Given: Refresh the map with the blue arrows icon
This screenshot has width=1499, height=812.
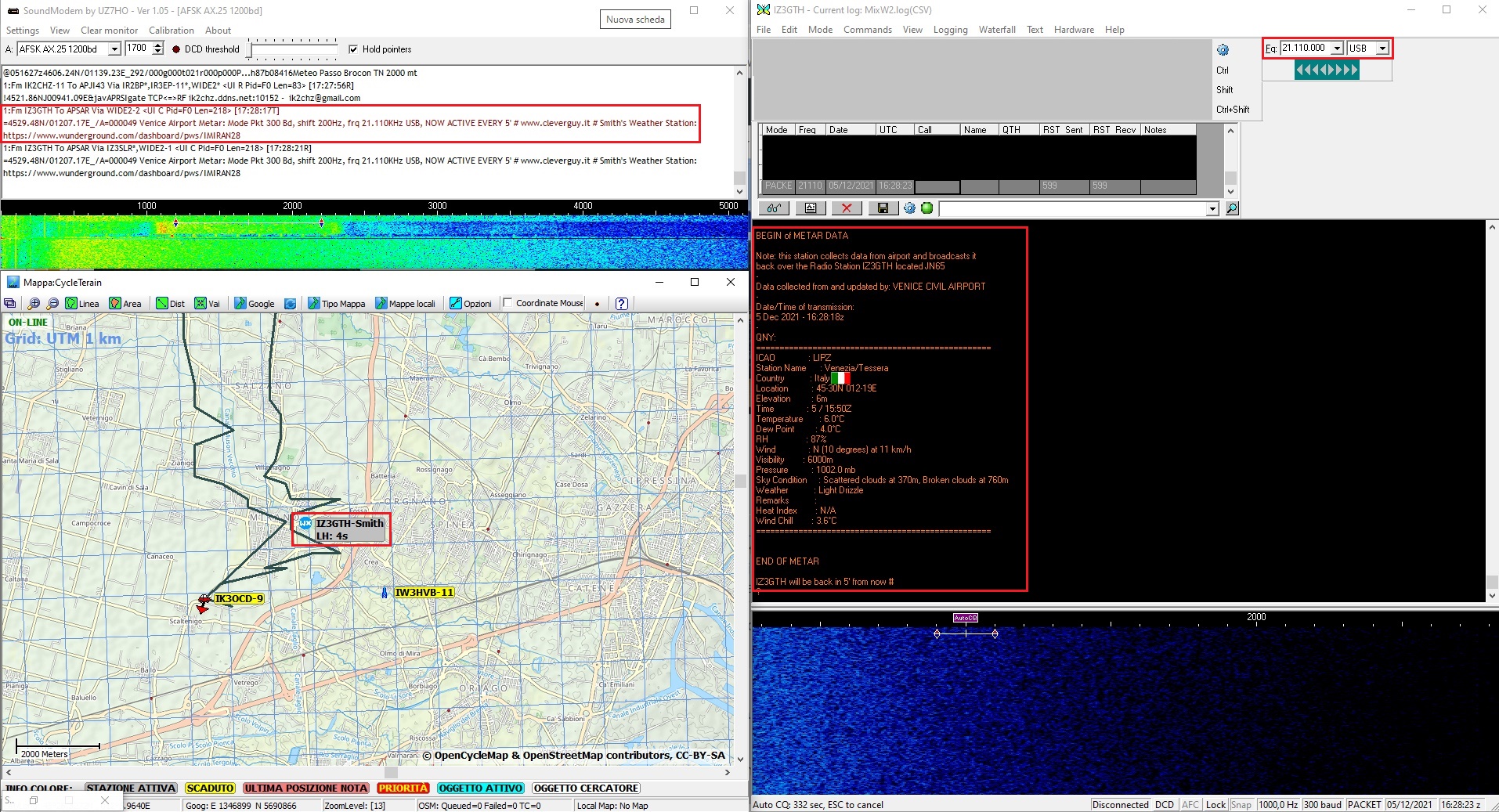Looking at the screenshot, I should pyautogui.click(x=291, y=304).
